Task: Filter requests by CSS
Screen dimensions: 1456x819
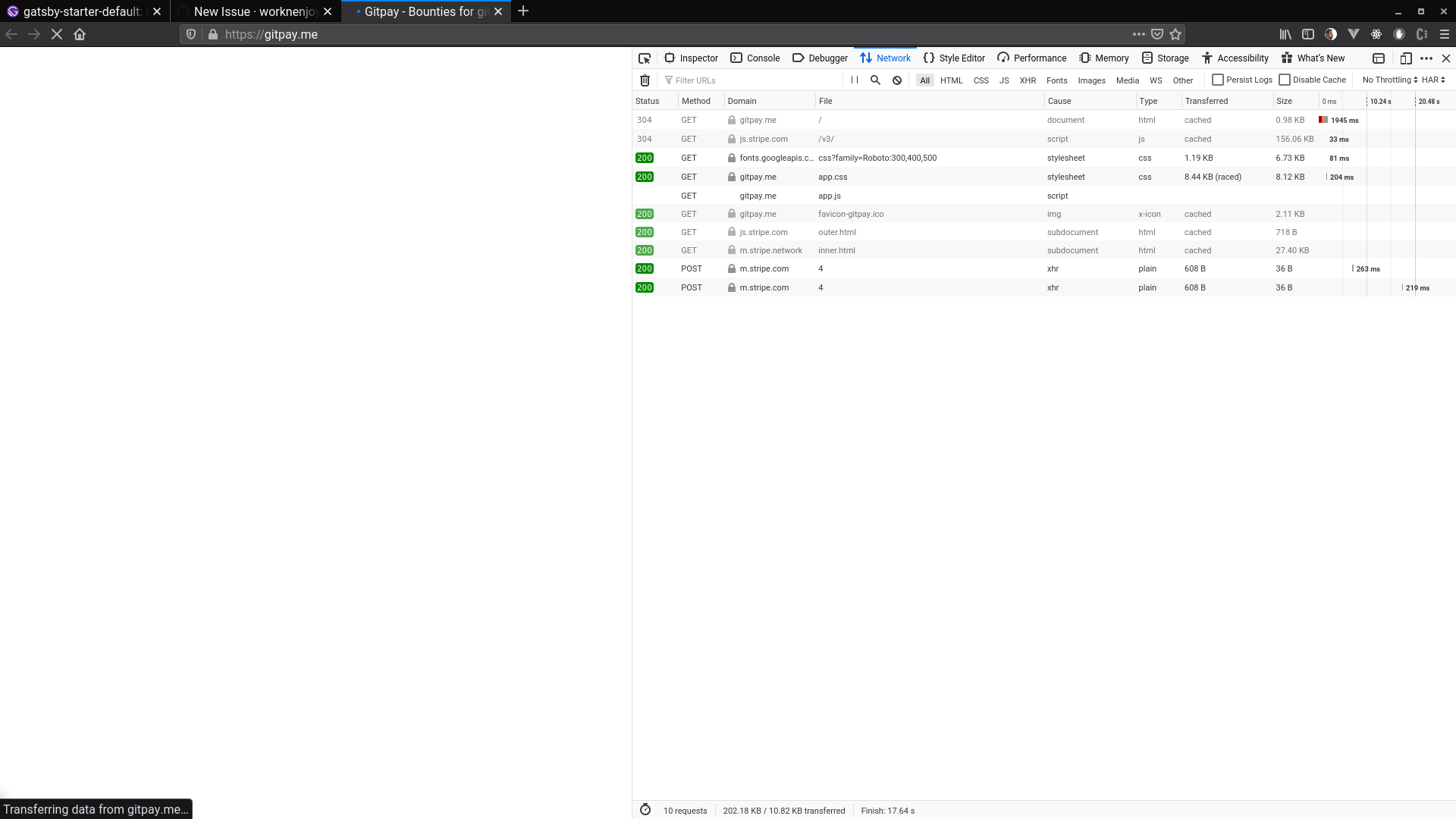Action: tap(981, 80)
